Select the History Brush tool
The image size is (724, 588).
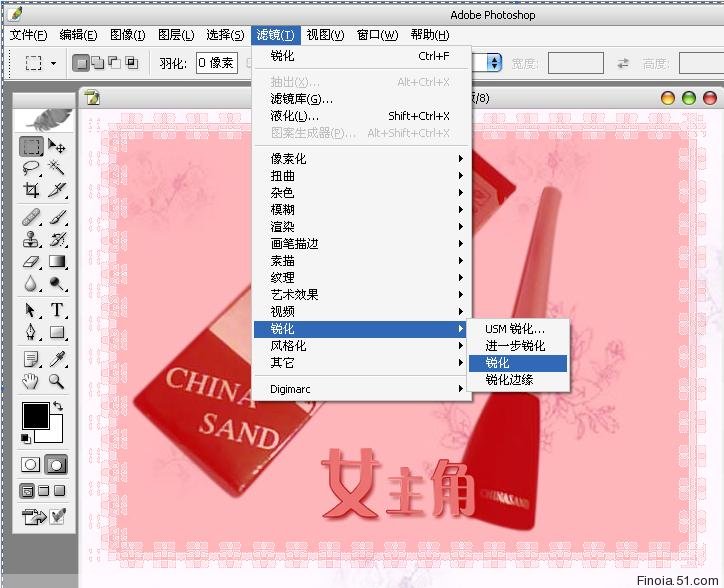(x=57, y=239)
